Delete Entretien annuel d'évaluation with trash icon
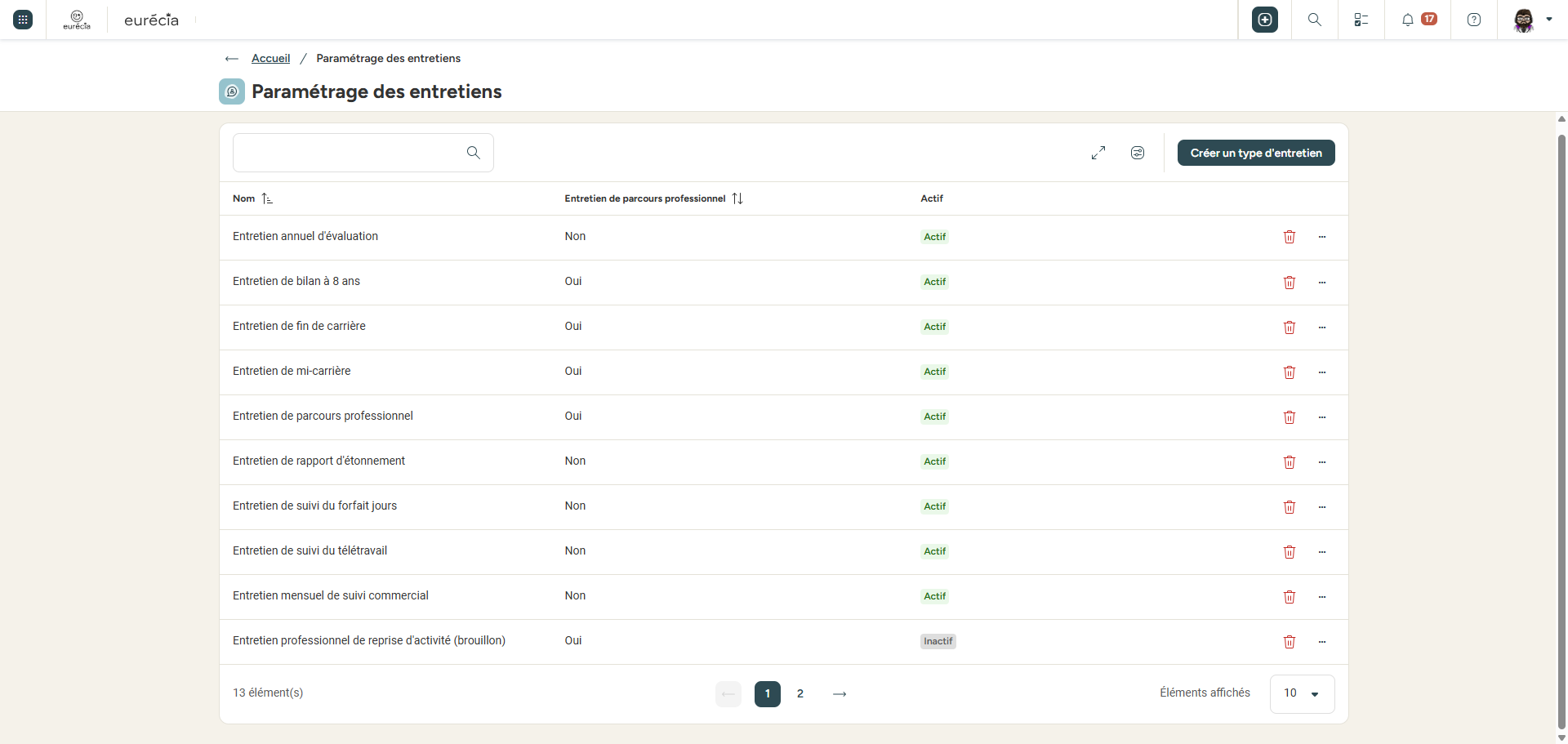 point(1290,237)
